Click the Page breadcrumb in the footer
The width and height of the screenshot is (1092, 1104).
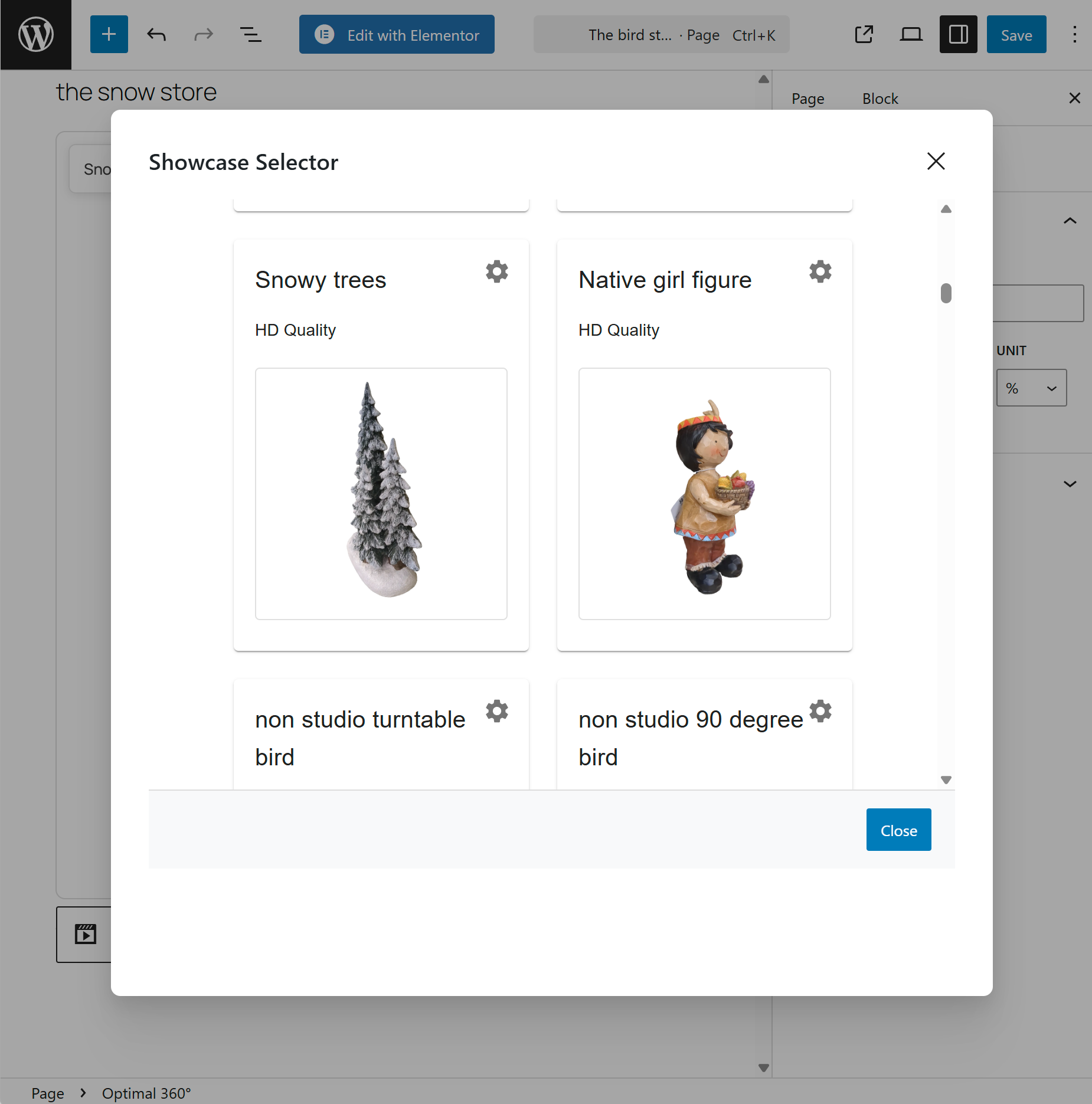[x=48, y=1093]
